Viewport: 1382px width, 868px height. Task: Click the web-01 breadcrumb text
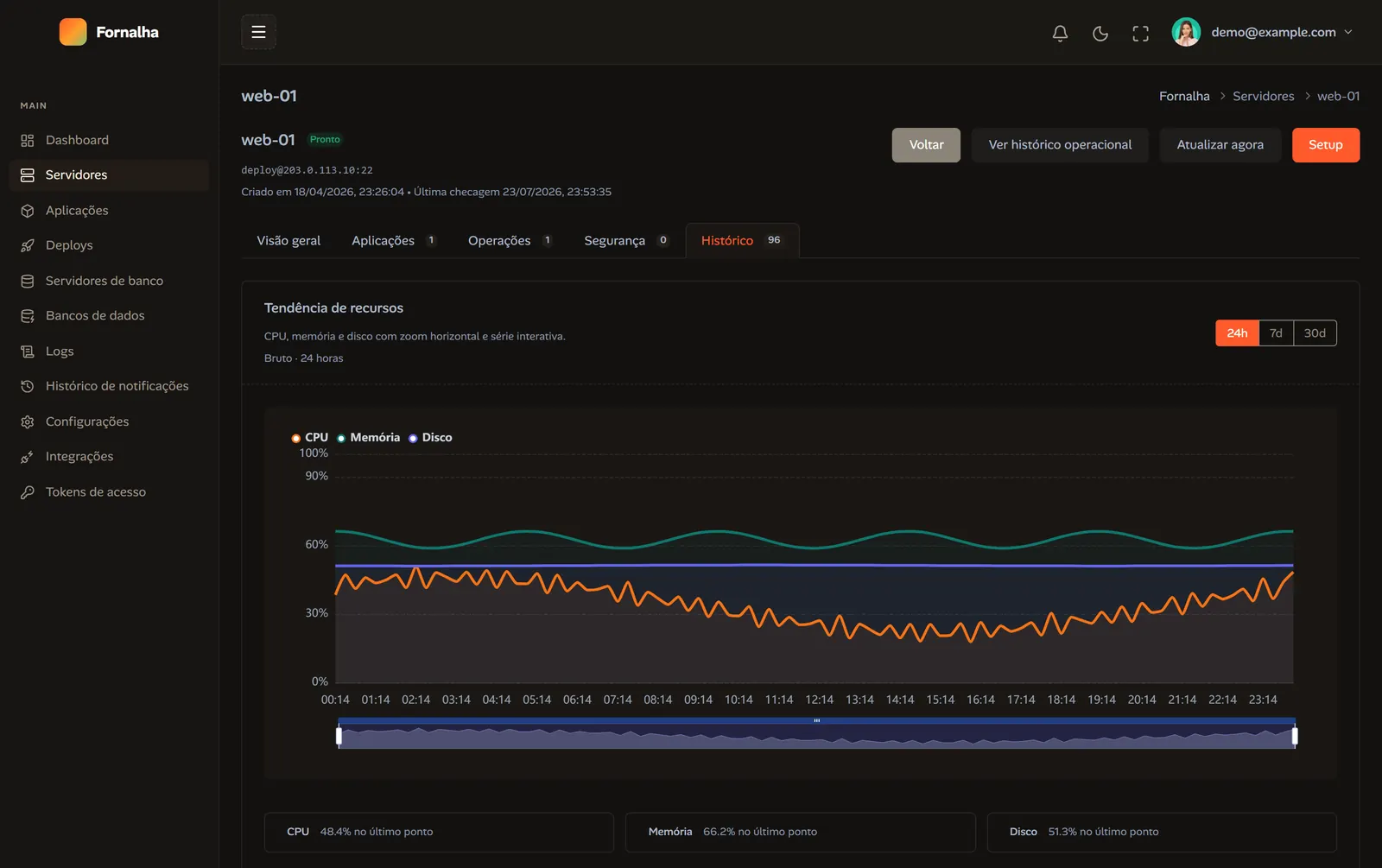1338,96
